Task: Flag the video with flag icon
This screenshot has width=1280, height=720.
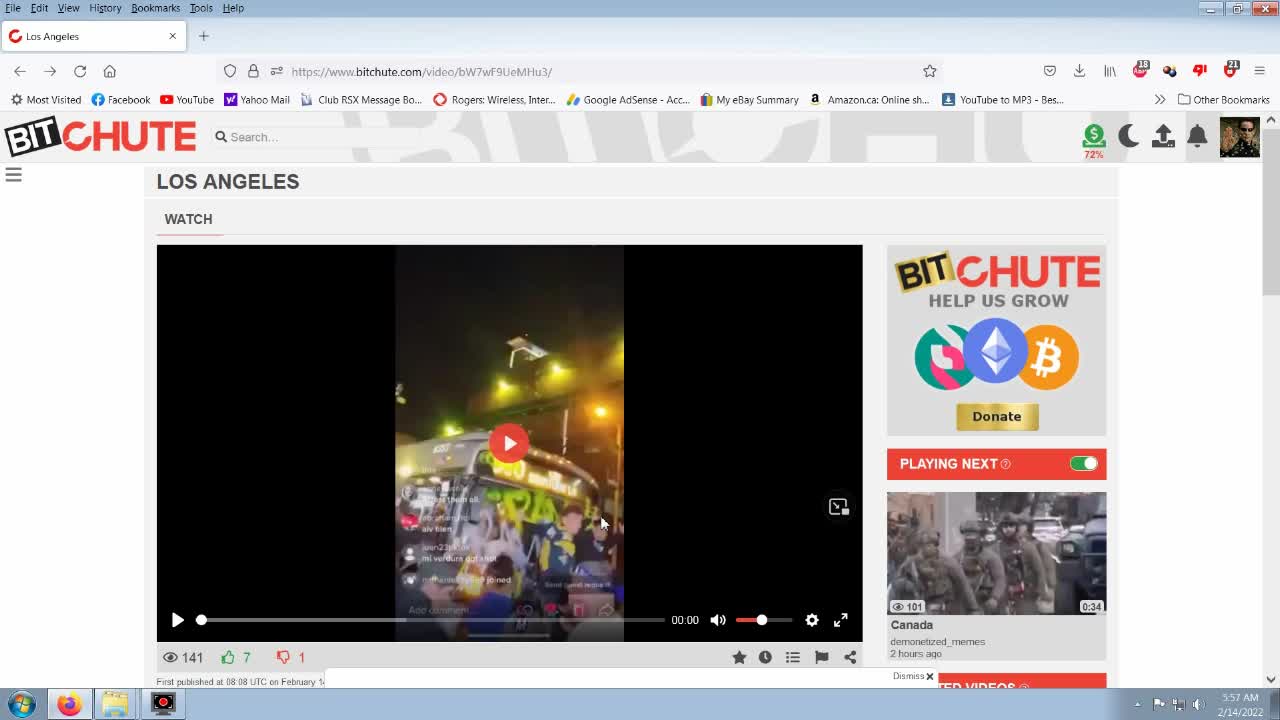Action: coord(821,657)
